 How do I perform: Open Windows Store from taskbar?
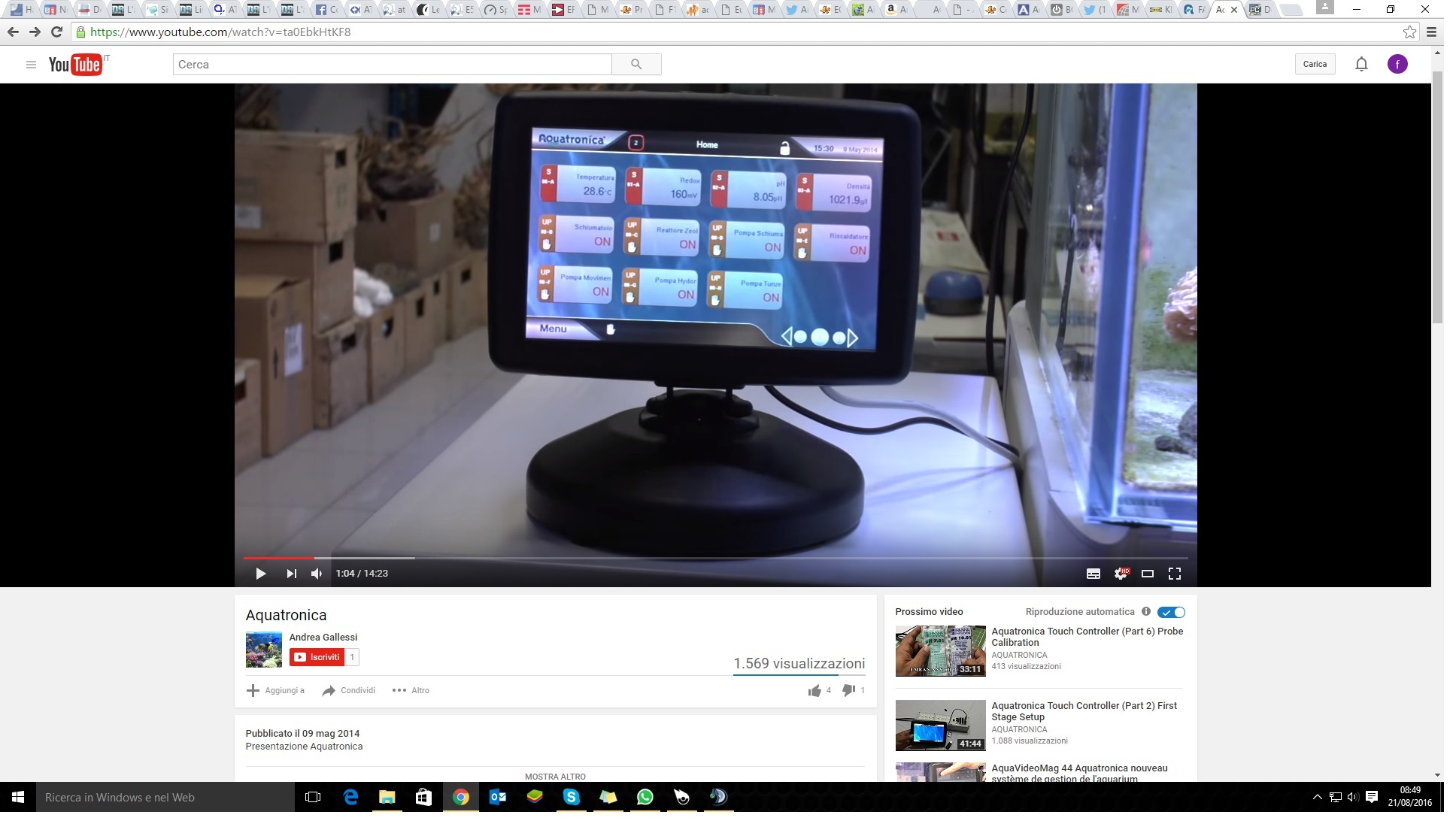click(x=423, y=797)
